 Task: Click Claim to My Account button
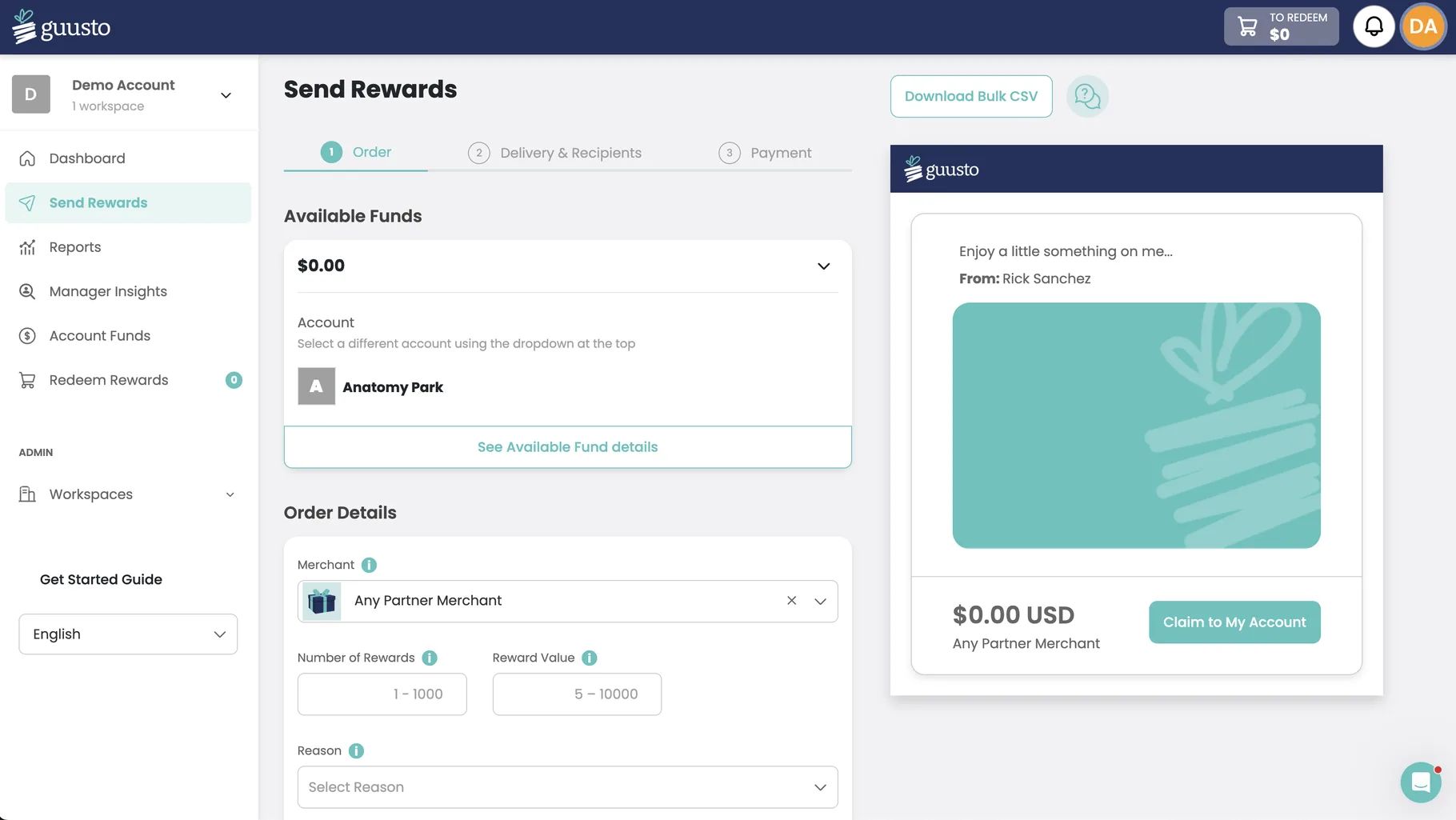click(1234, 622)
